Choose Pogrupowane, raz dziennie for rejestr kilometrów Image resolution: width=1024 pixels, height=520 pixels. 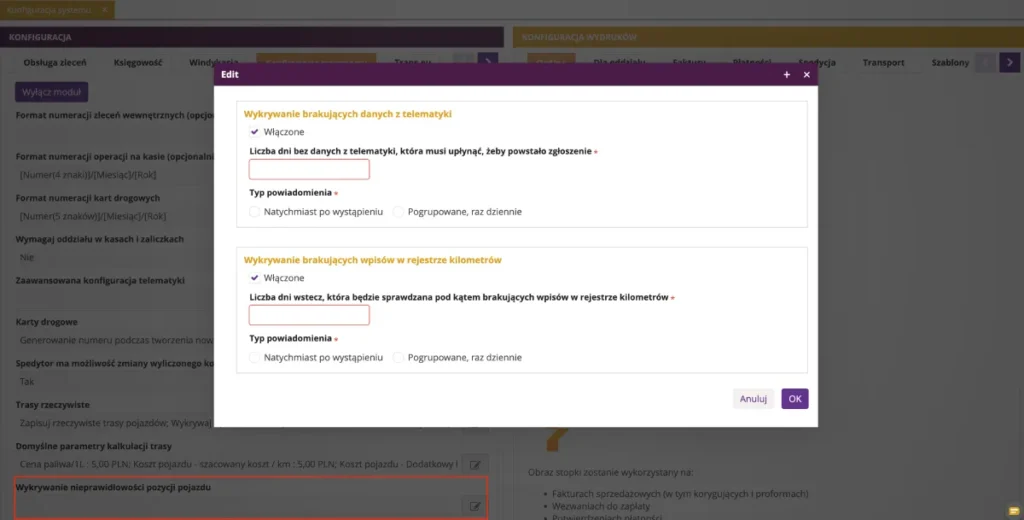398,357
